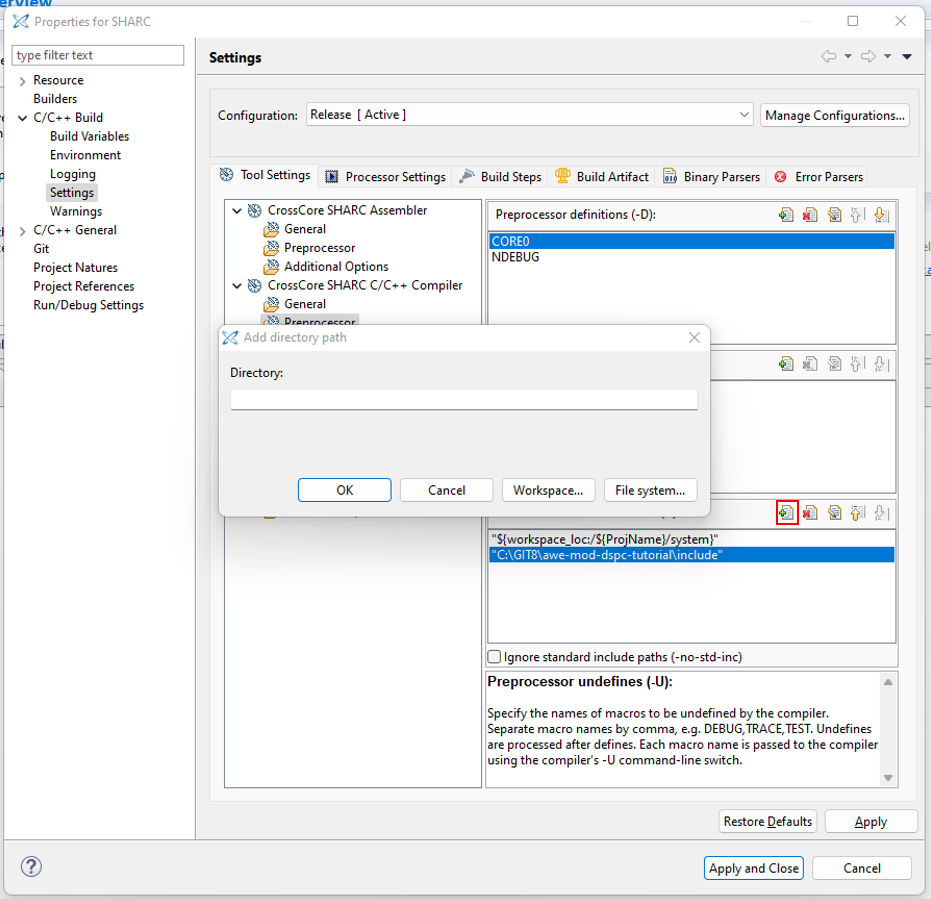
Task: Click Delete icon in Preprocessor definitions toolbar
Action: [x=810, y=214]
